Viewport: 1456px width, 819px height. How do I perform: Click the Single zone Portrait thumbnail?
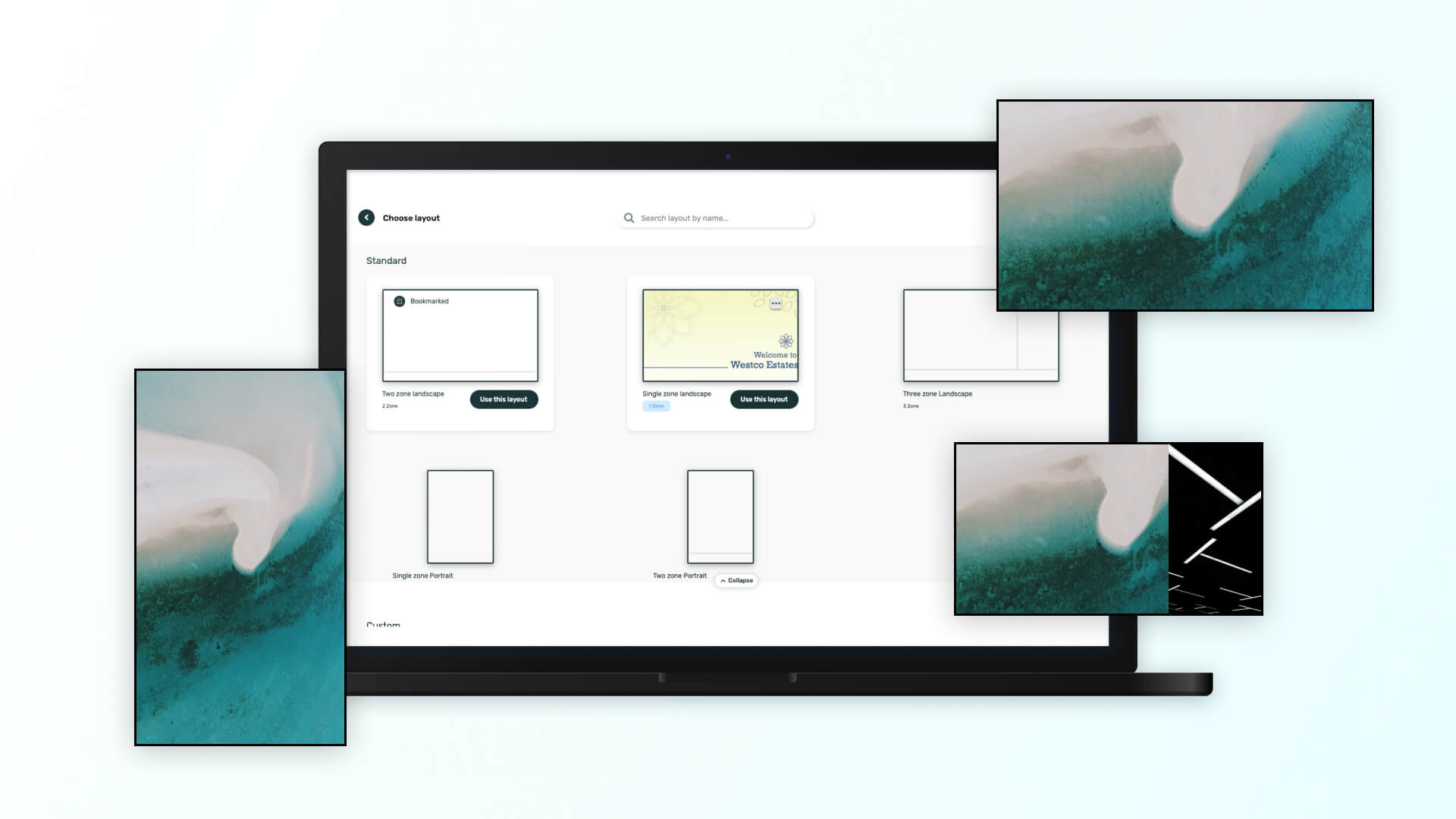[x=460, y=516]
